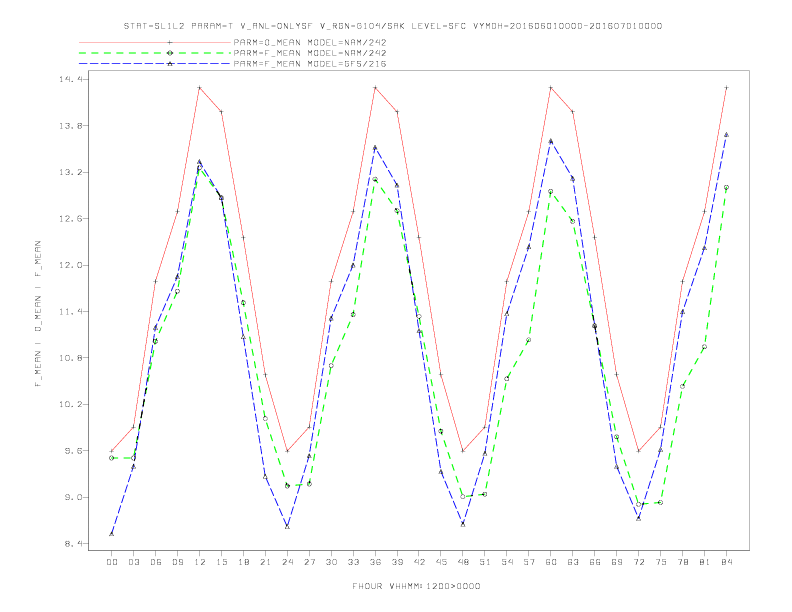Click green circle data point at hour 00

[x=112, y=458]
